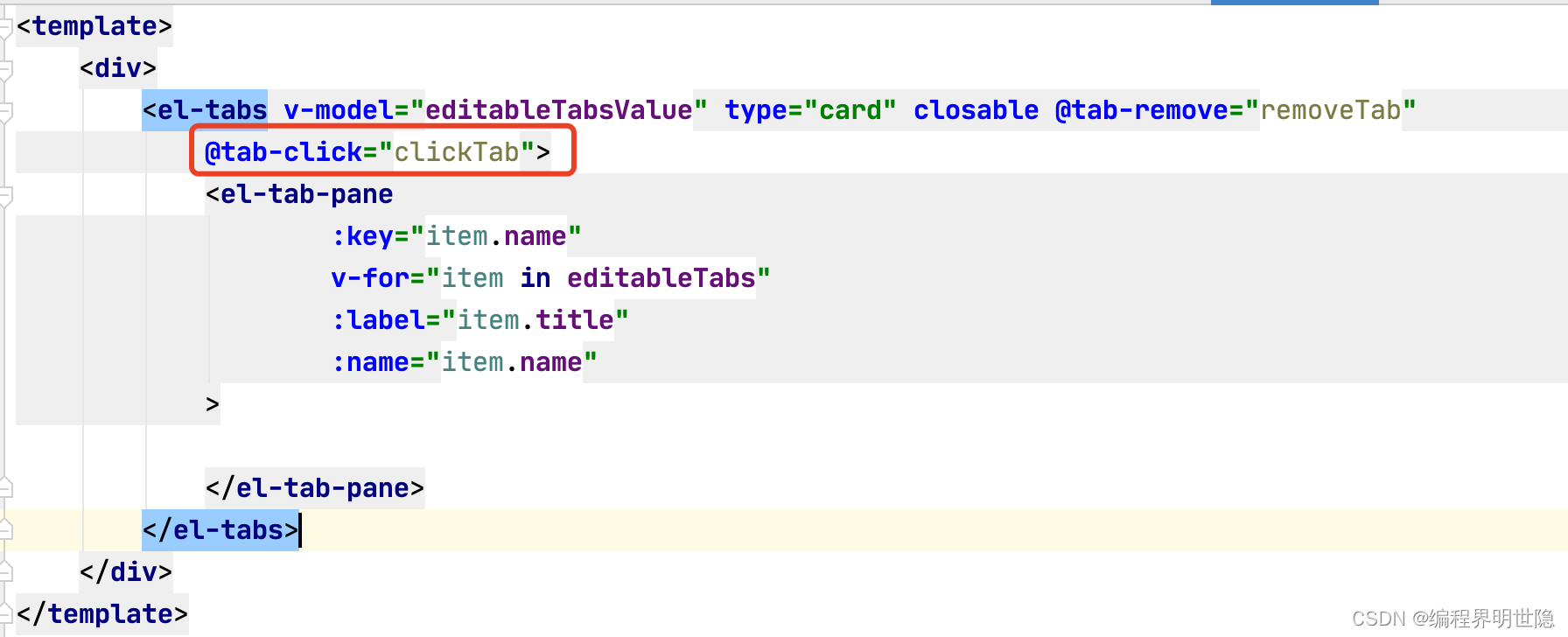Collapse the opening div tag fold marker
The image size is (1568, 637).
(x=5, y=69)
